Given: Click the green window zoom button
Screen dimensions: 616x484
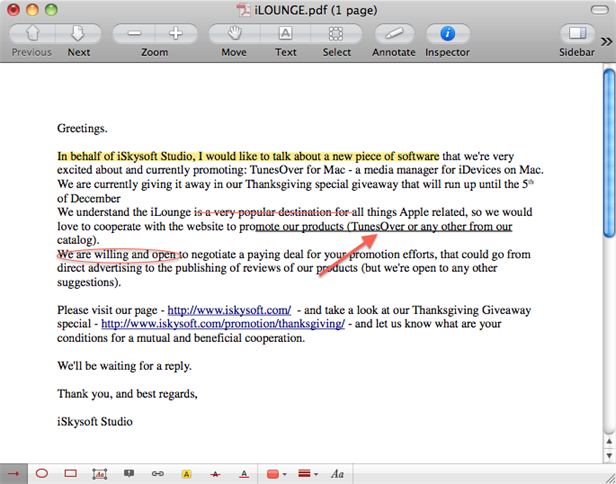Looking at the screenshot, I should click(x=51, y=10).
